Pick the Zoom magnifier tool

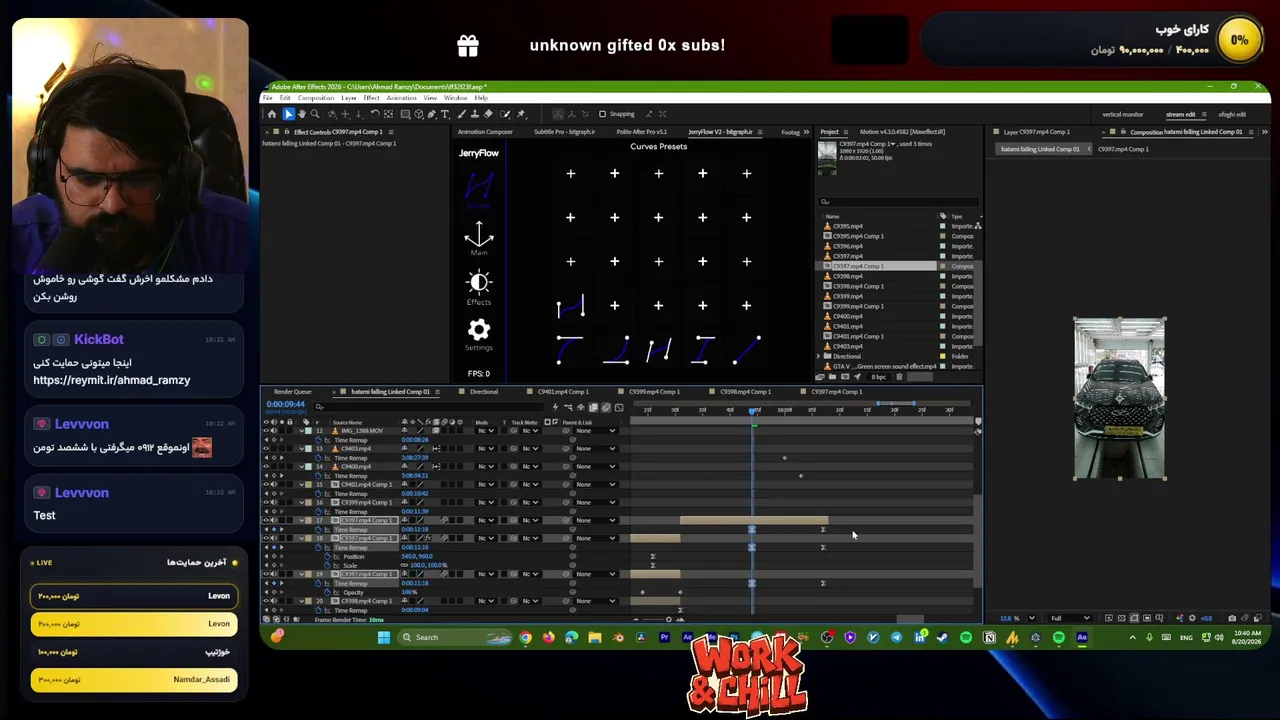pos(315,114)
